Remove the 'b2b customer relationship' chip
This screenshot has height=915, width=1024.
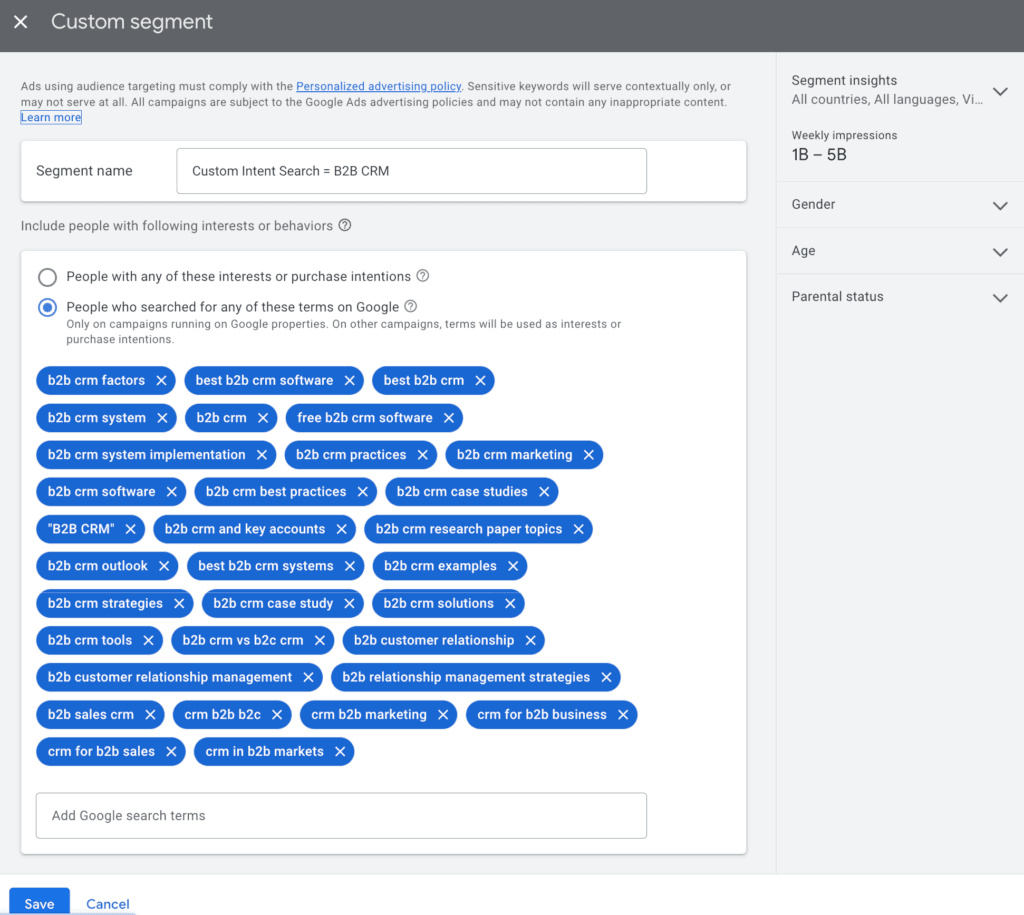coord(530,640)
